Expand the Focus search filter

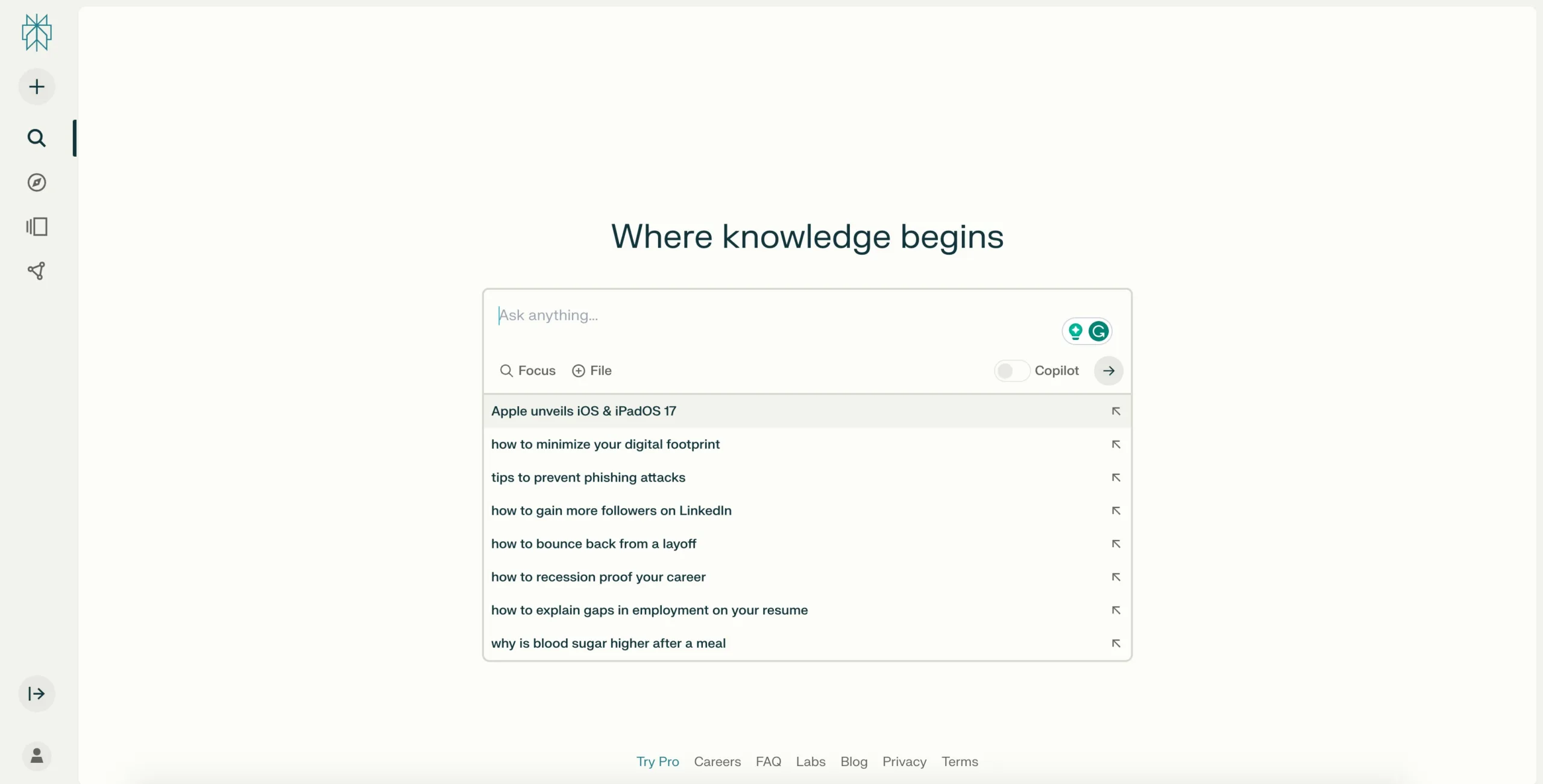(527, 370)
